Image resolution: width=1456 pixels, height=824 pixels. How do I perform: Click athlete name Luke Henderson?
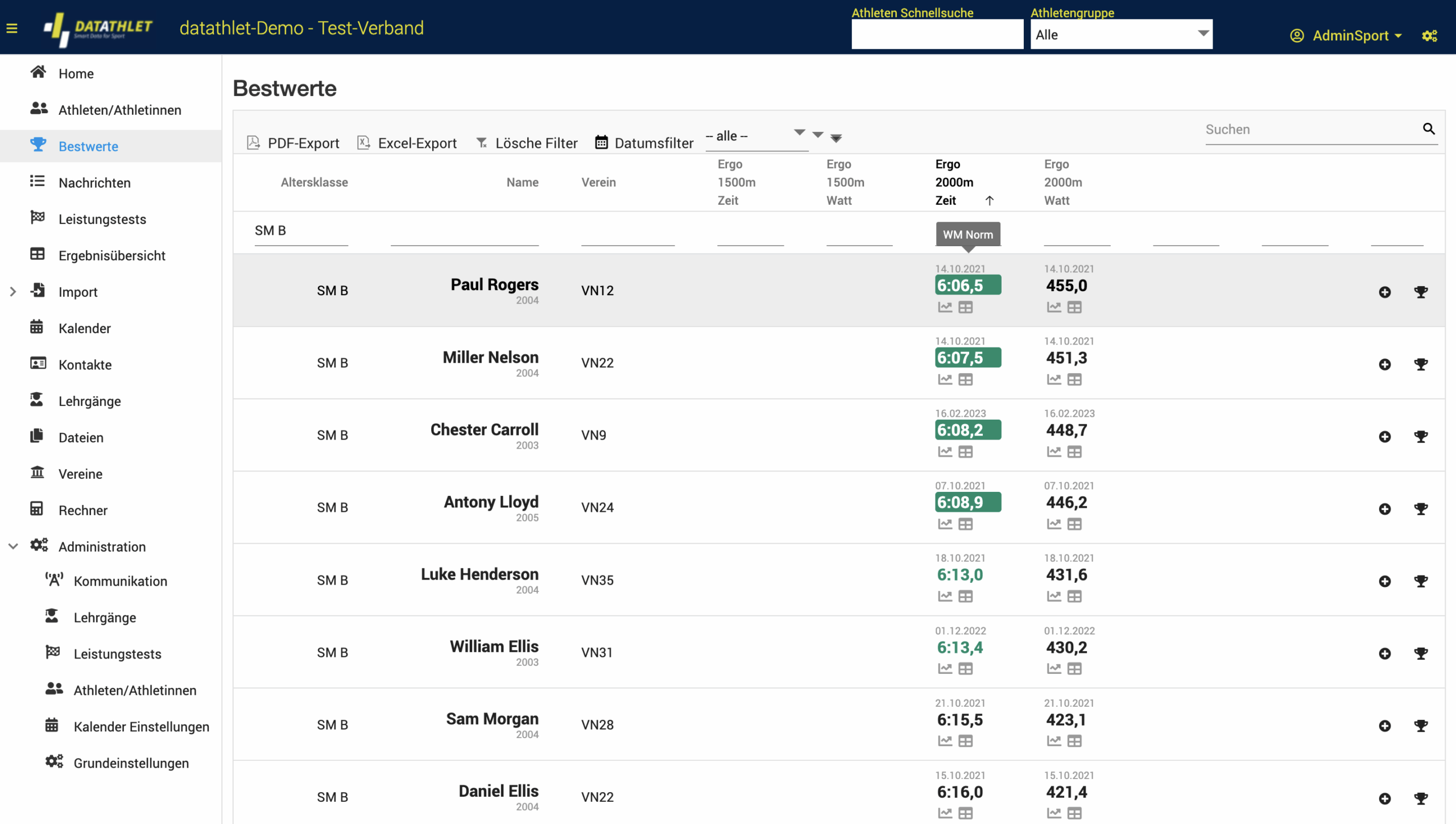(x=479, y=574)
